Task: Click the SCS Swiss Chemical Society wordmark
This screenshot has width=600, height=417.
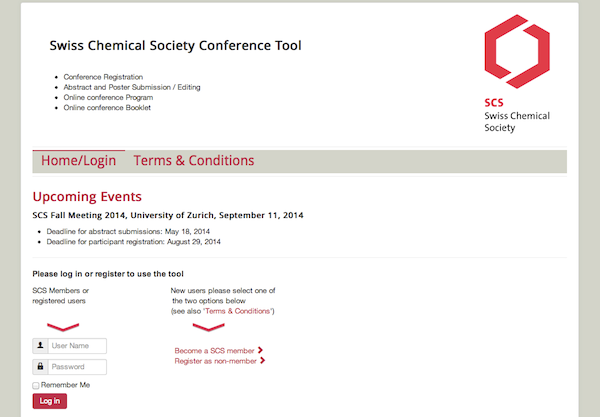Action: click(x=517, y=115)
